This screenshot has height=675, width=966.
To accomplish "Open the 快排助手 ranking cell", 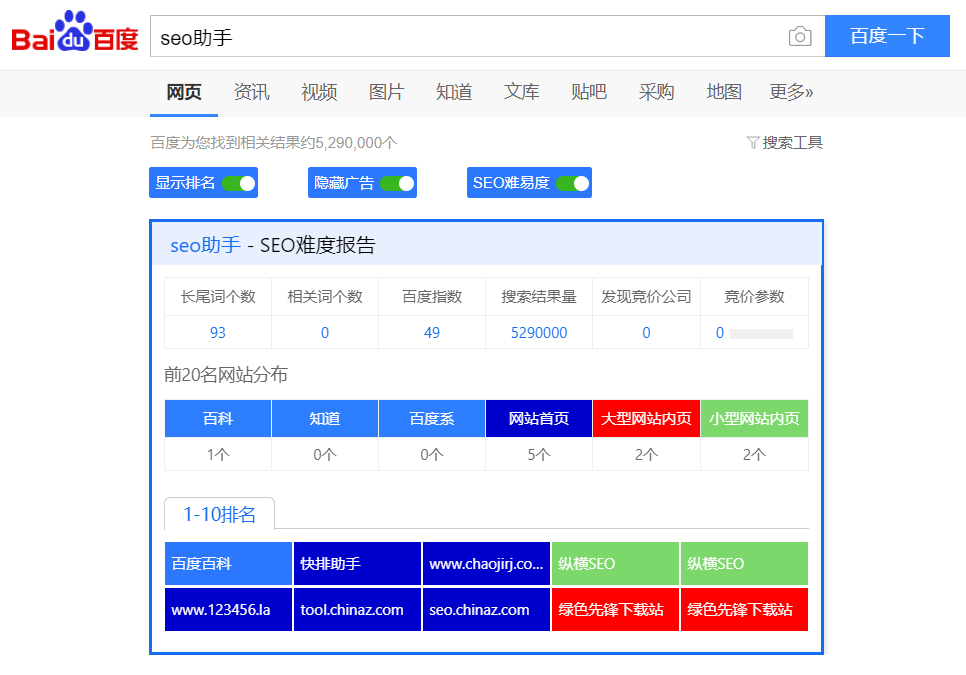I will pos(357,564).
